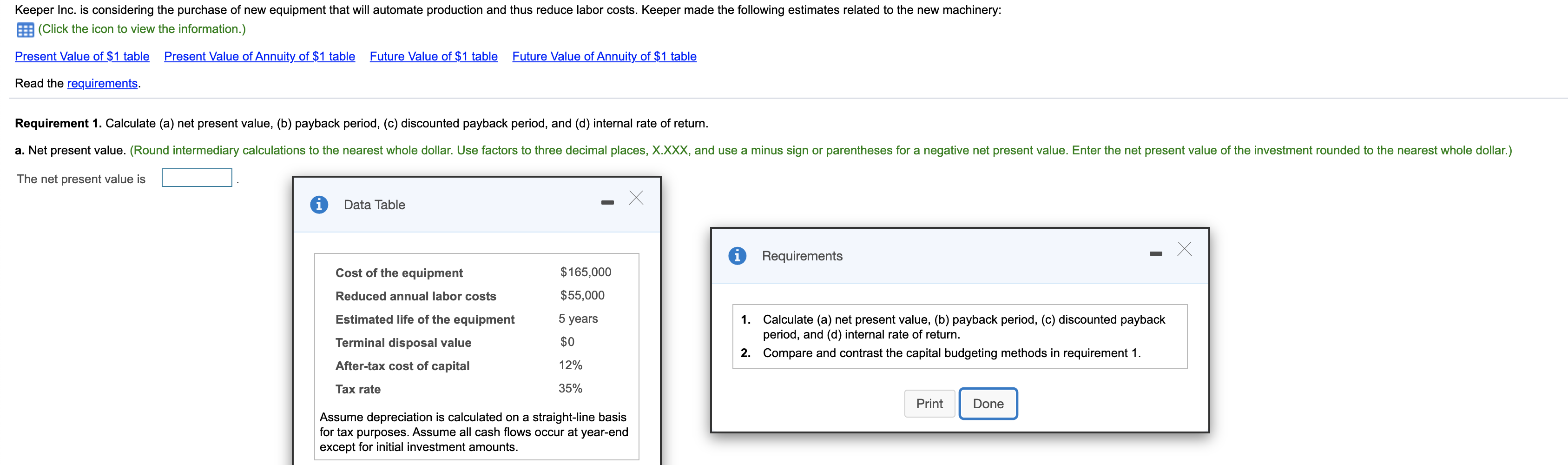Click the Data Table info icon
Image resolution: width=1568 pixels, height=465 pixels.
coord(319,205)
